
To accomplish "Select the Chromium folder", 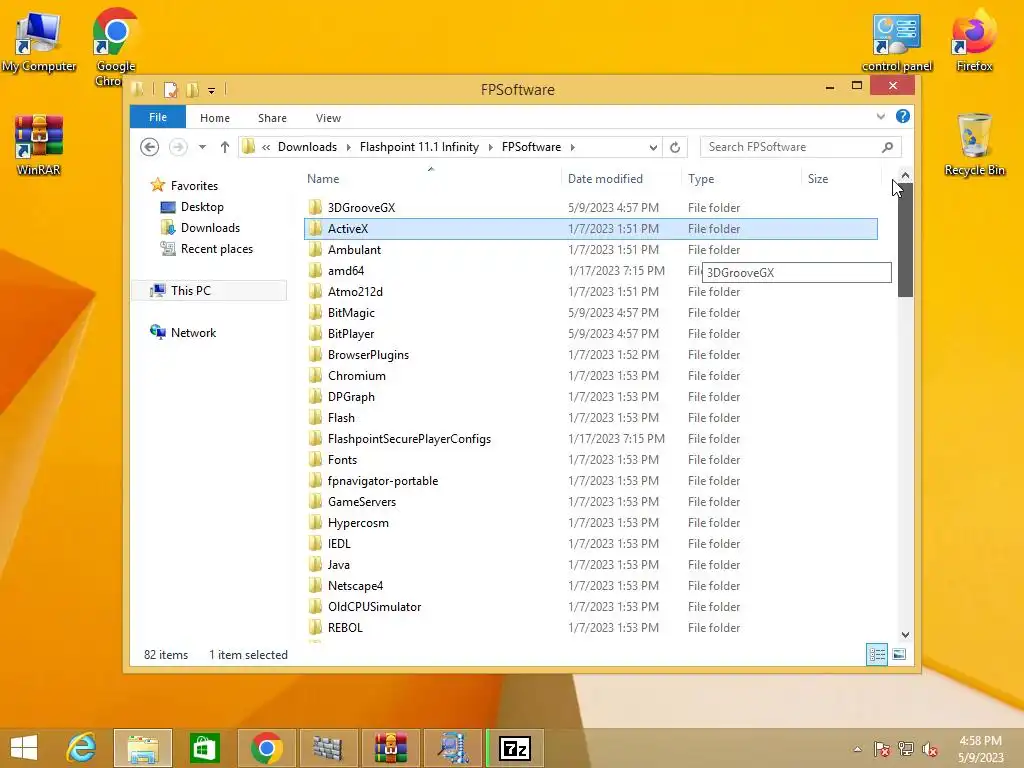I will (590, 376).
